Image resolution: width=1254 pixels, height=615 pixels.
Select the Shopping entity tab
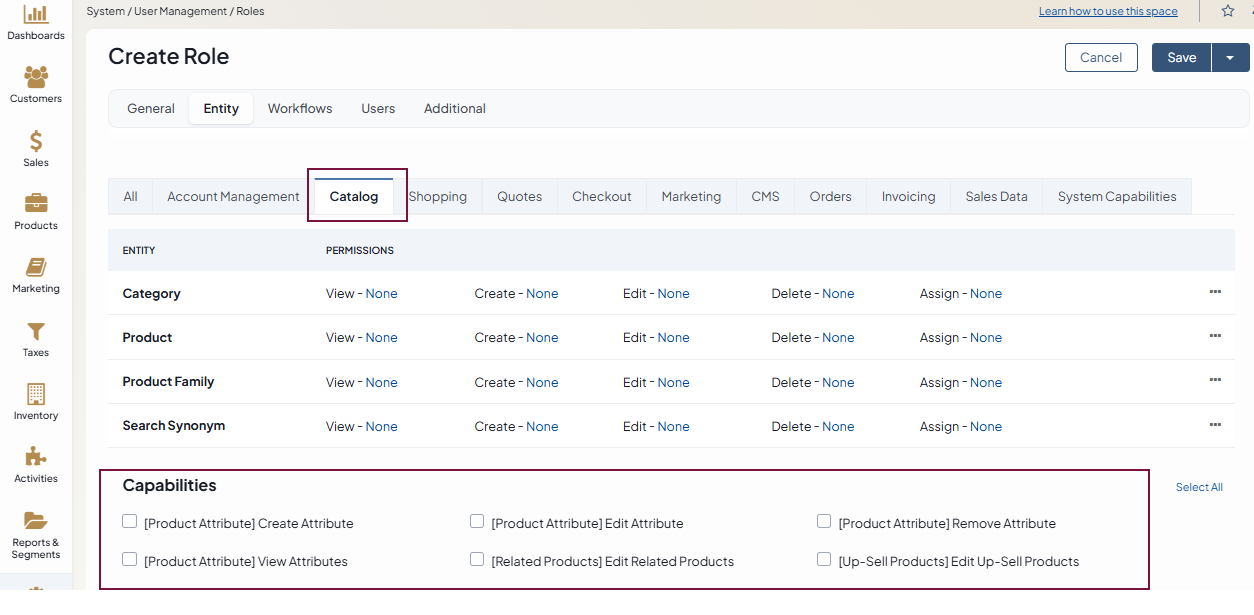437,197
